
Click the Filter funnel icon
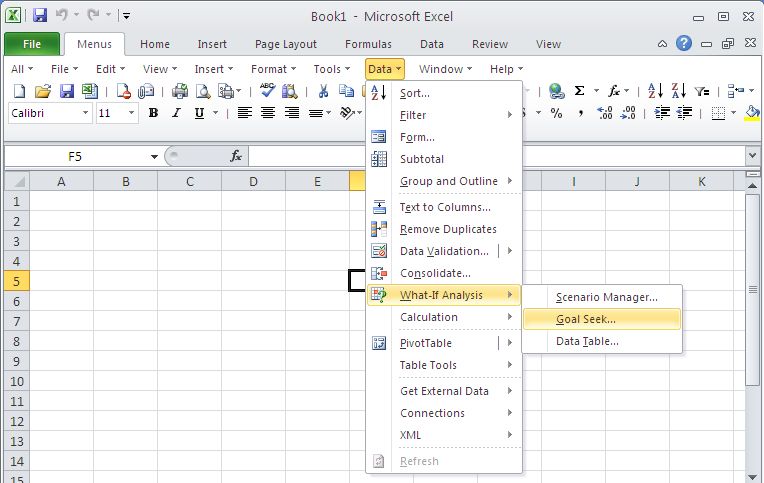[702, 91]
